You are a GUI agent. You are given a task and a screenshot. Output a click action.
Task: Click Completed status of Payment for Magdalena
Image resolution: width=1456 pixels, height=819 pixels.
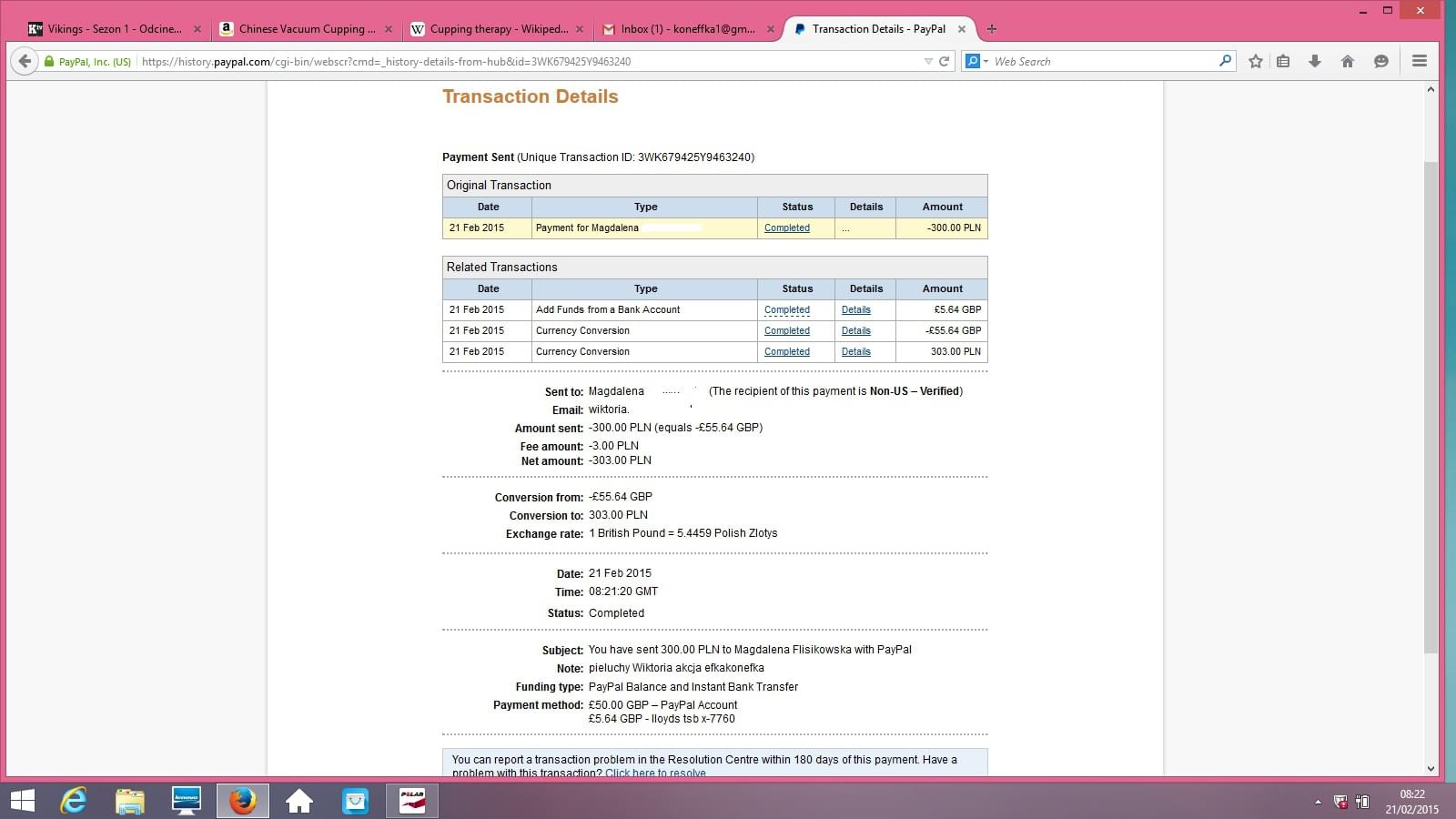click(x=787, y=228)
